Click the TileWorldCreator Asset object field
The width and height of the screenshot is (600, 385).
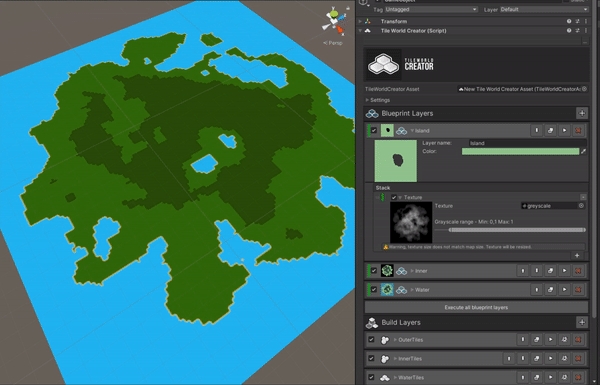(522, 89)
